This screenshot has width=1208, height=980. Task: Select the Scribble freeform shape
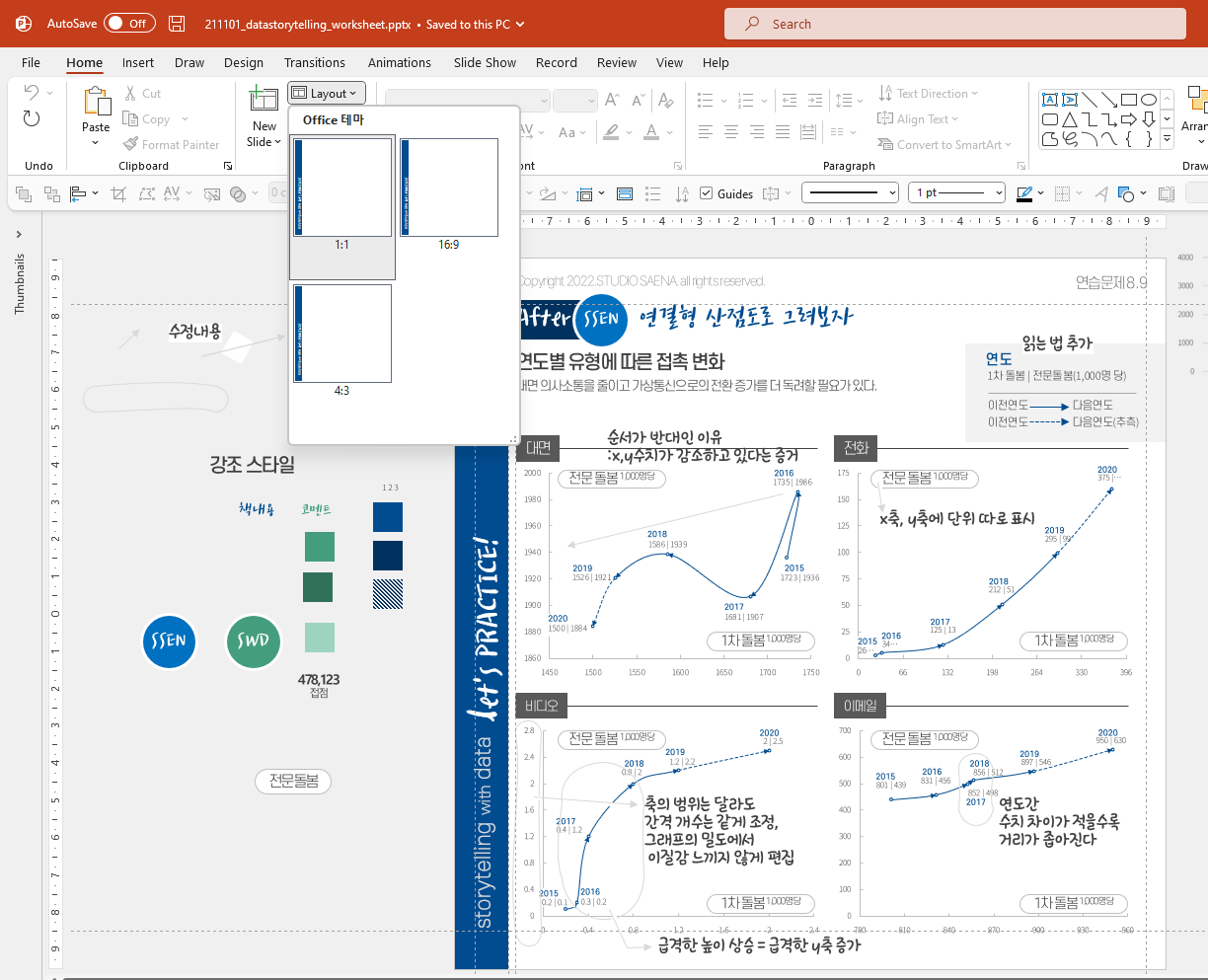pos(1070,139)
